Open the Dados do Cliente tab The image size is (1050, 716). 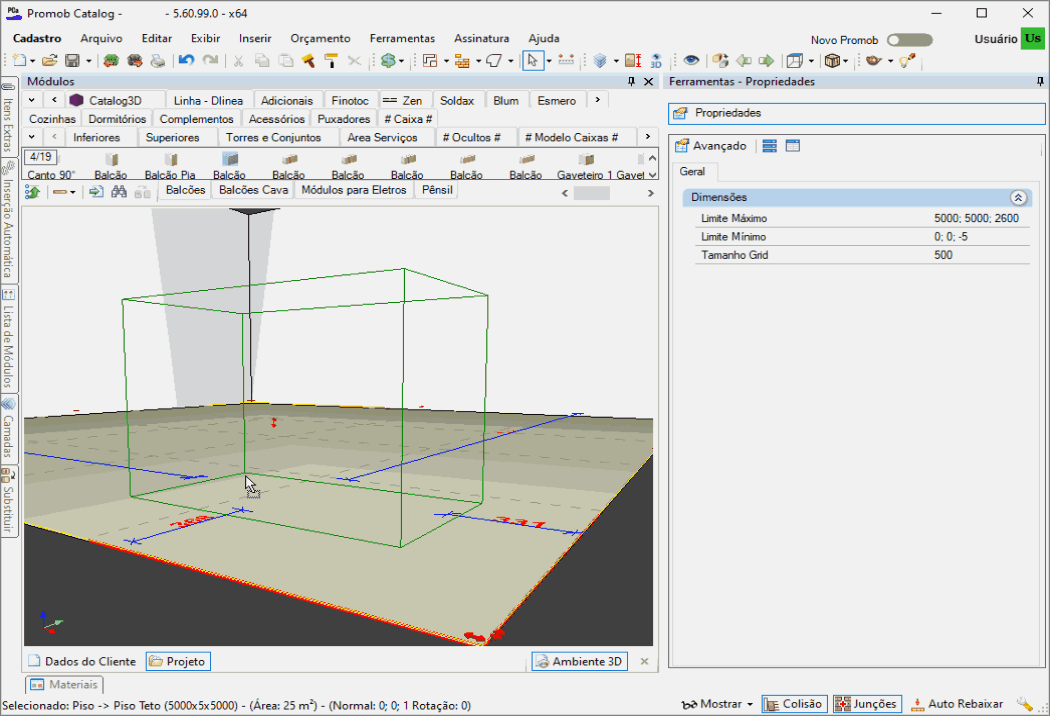[x=82, y=662]
